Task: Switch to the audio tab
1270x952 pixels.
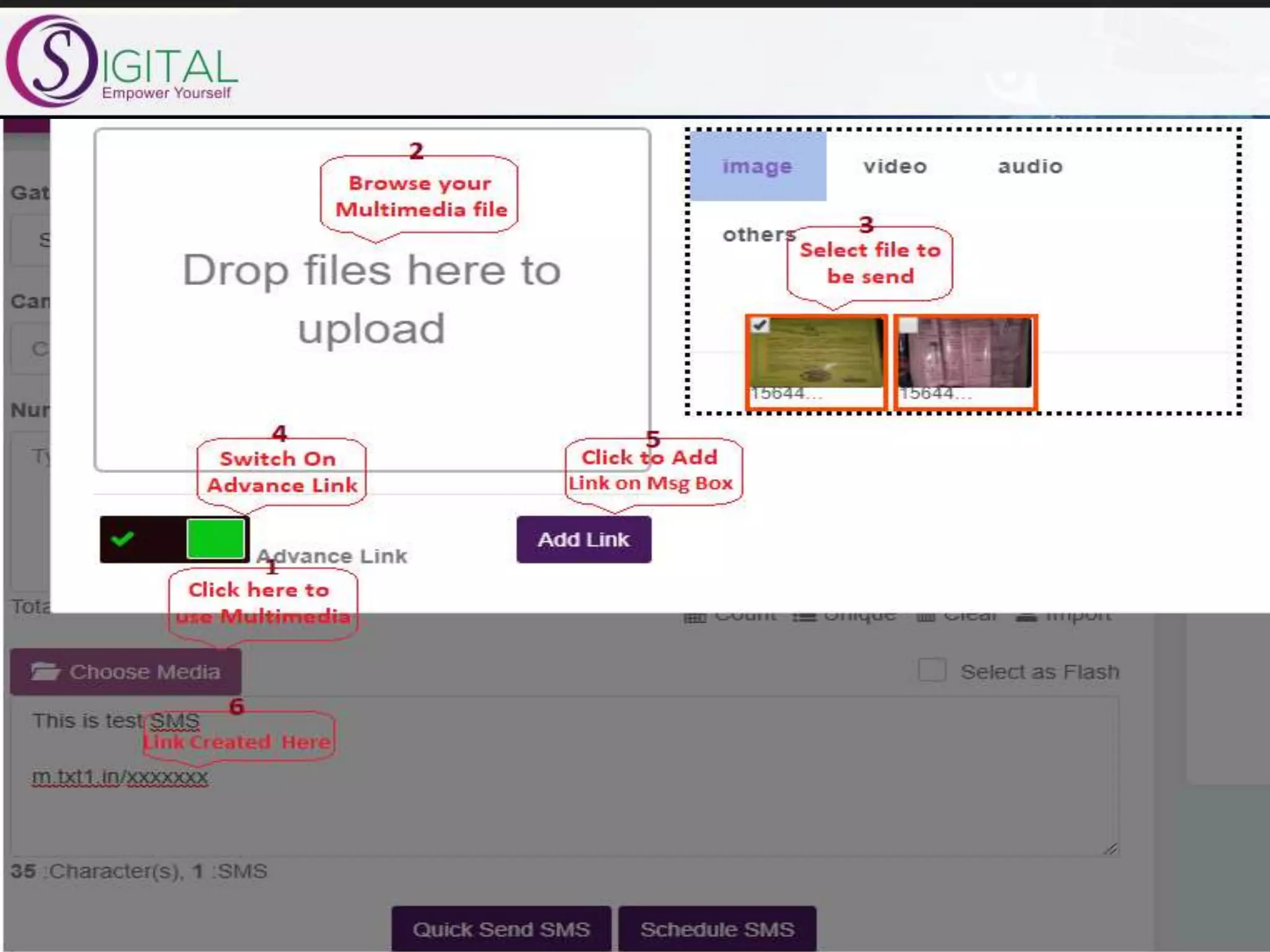Action: tap(1029, 166)
